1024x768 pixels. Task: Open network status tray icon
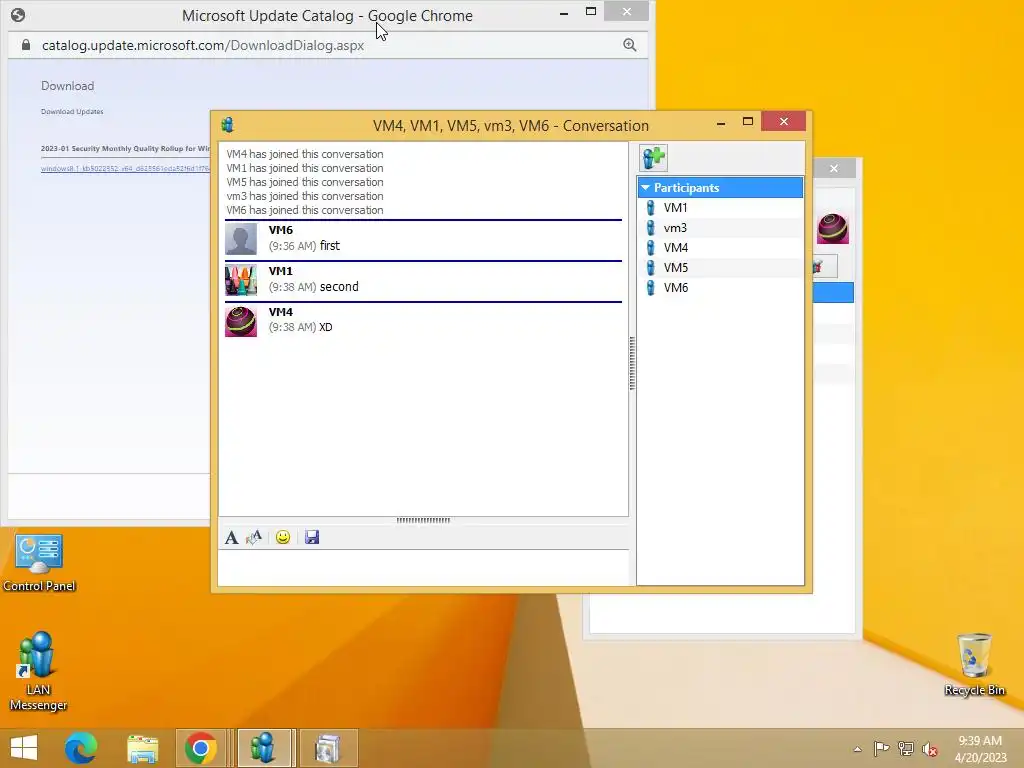coord(906,748)
